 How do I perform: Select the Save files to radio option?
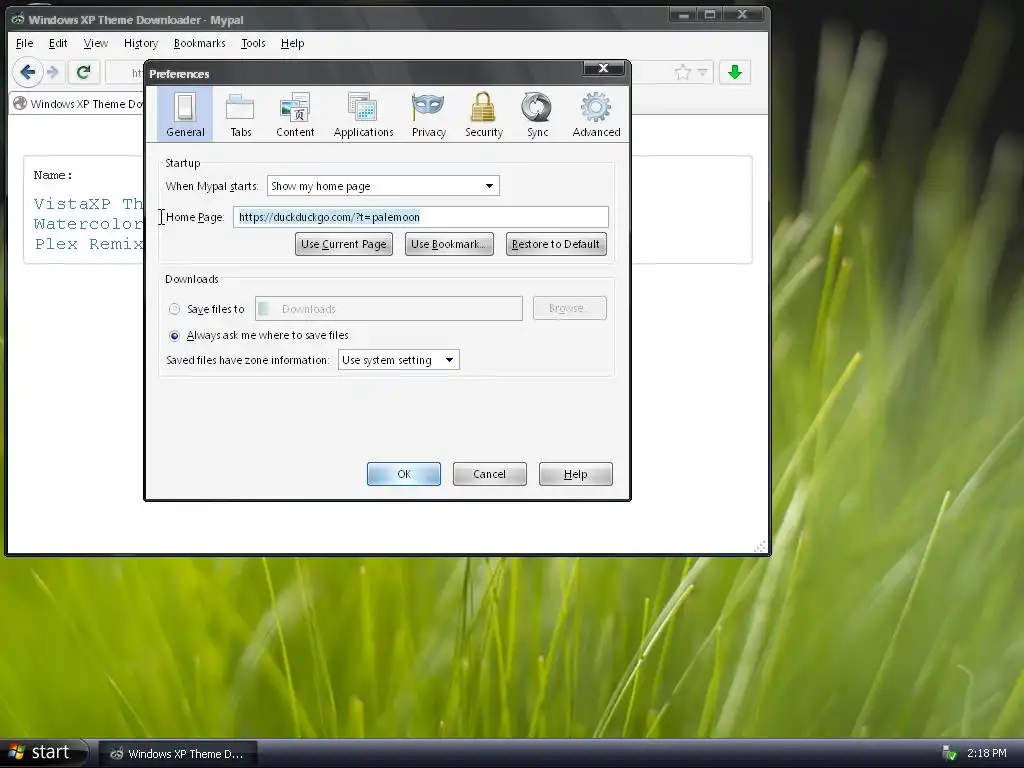tap(174, 309)
